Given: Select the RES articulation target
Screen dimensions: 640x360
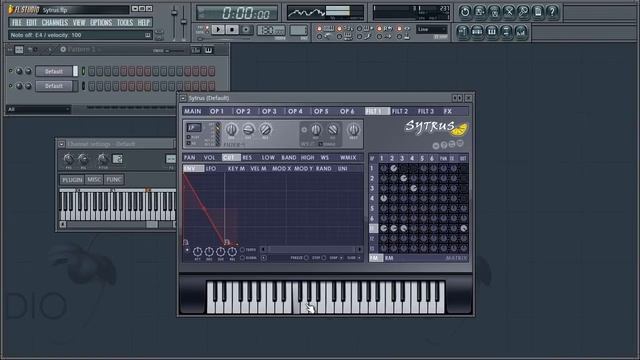Looking at the screenshot, I should click(247, 158).
